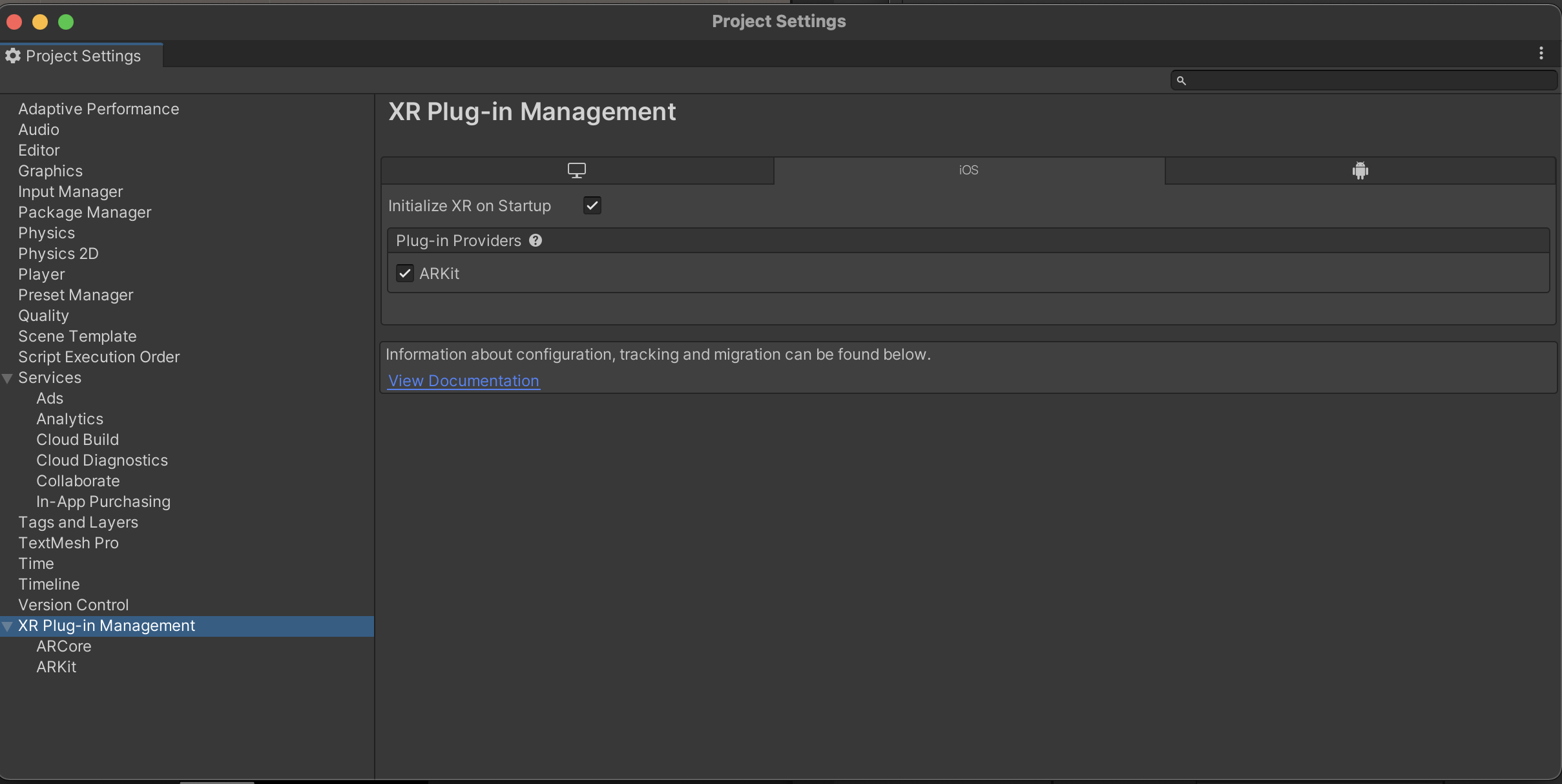Collapse the Services tree section
This screenshot has height=784, width=1562.
pyautogui.click(x=8, y=378)
